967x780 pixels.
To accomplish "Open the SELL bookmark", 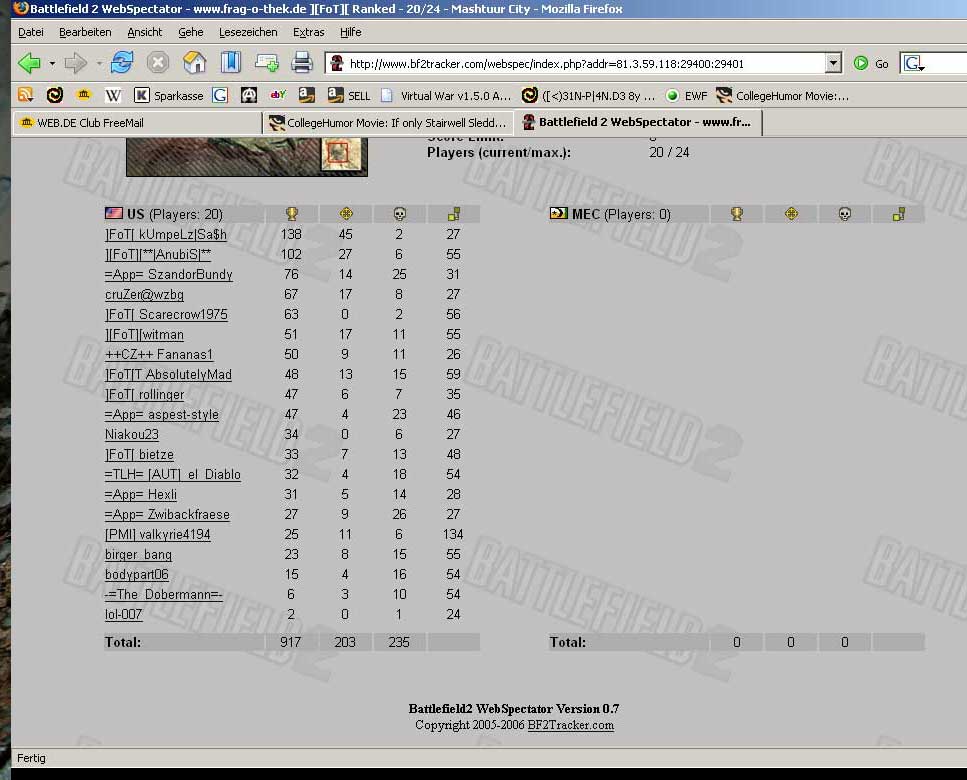I will click(349, 96).
